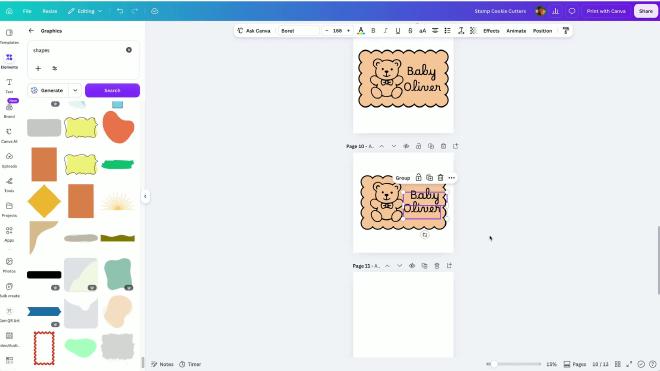This screenshot has width=660, height=371.
Task: Hide Page 10 with eye icon
Action: (x=406, y=146)
